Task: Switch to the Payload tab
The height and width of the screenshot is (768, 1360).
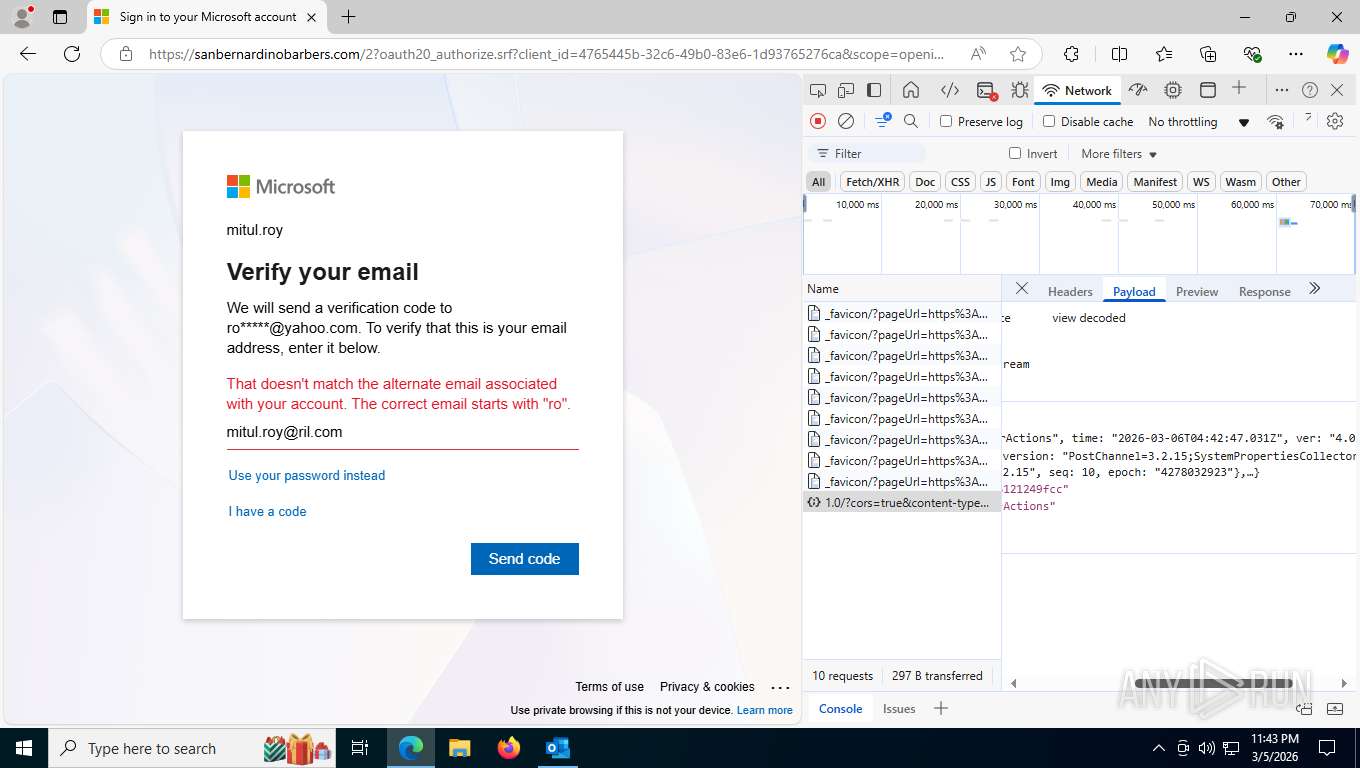Action: point(1134,291)
